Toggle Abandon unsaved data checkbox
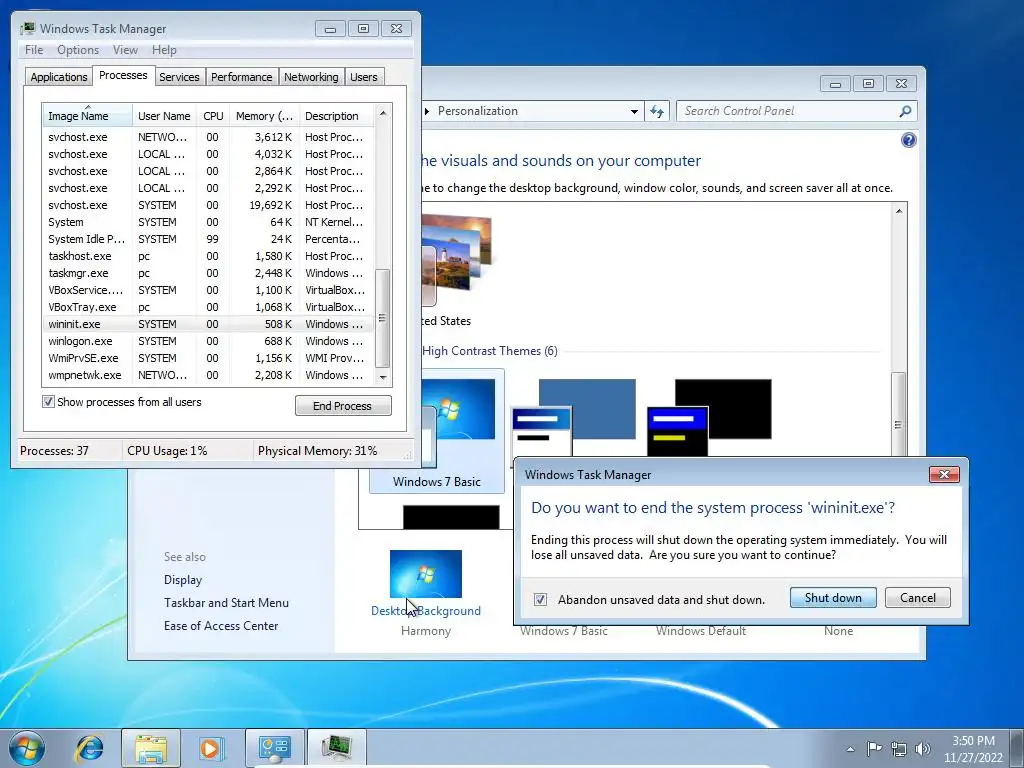Image resolution: width=1024 pixels, height=768 pixels. pyautogui.click(x=540, y=600)
